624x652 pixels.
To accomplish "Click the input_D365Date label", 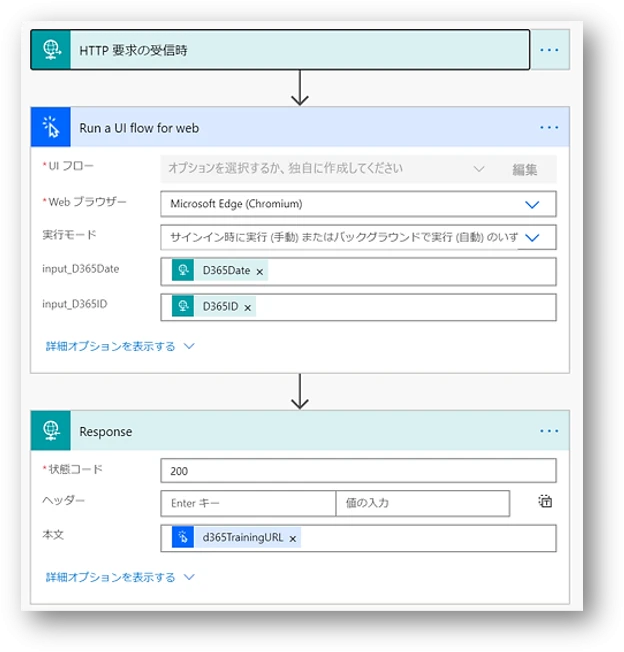I will pos(81,269).
